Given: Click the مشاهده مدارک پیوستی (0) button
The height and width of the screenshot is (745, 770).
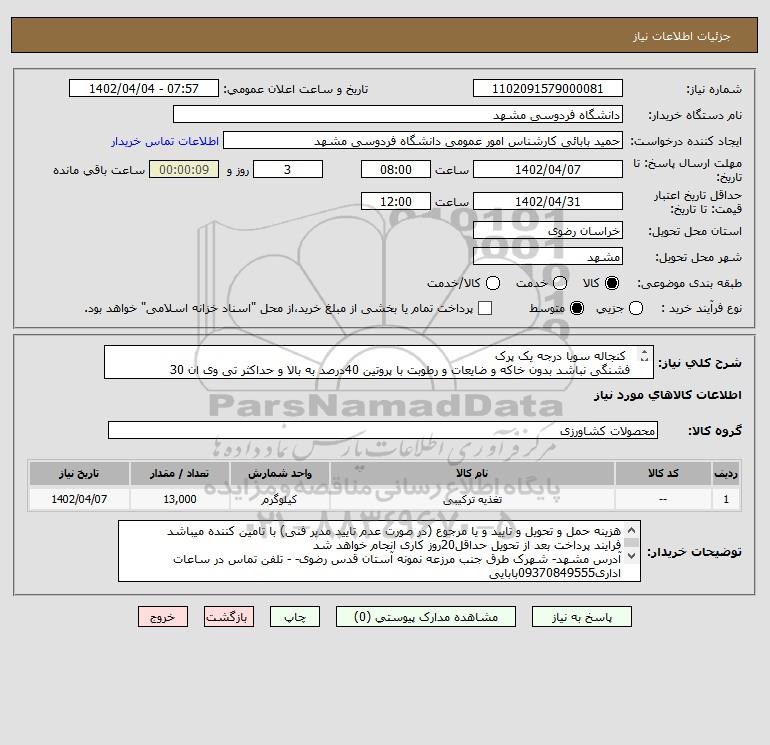Looking at the screenshot, I should [426, 617].
